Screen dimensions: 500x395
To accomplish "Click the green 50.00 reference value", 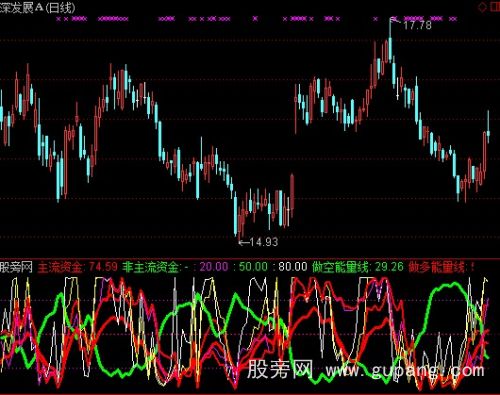I will point(253,267).
